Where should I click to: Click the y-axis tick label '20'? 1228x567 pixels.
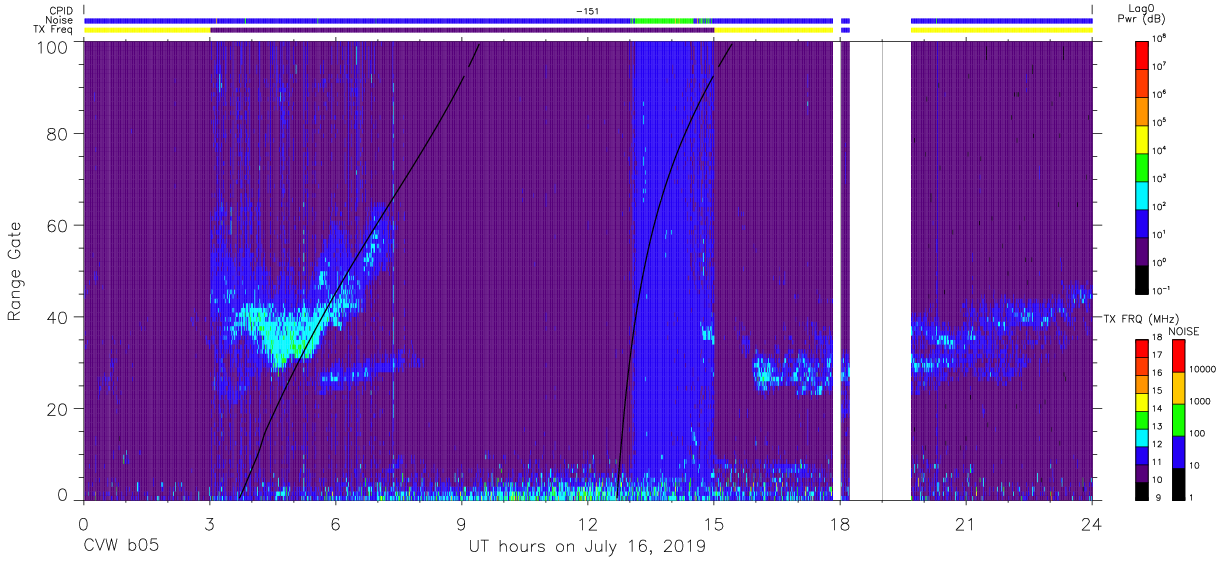tap(57, 409)
